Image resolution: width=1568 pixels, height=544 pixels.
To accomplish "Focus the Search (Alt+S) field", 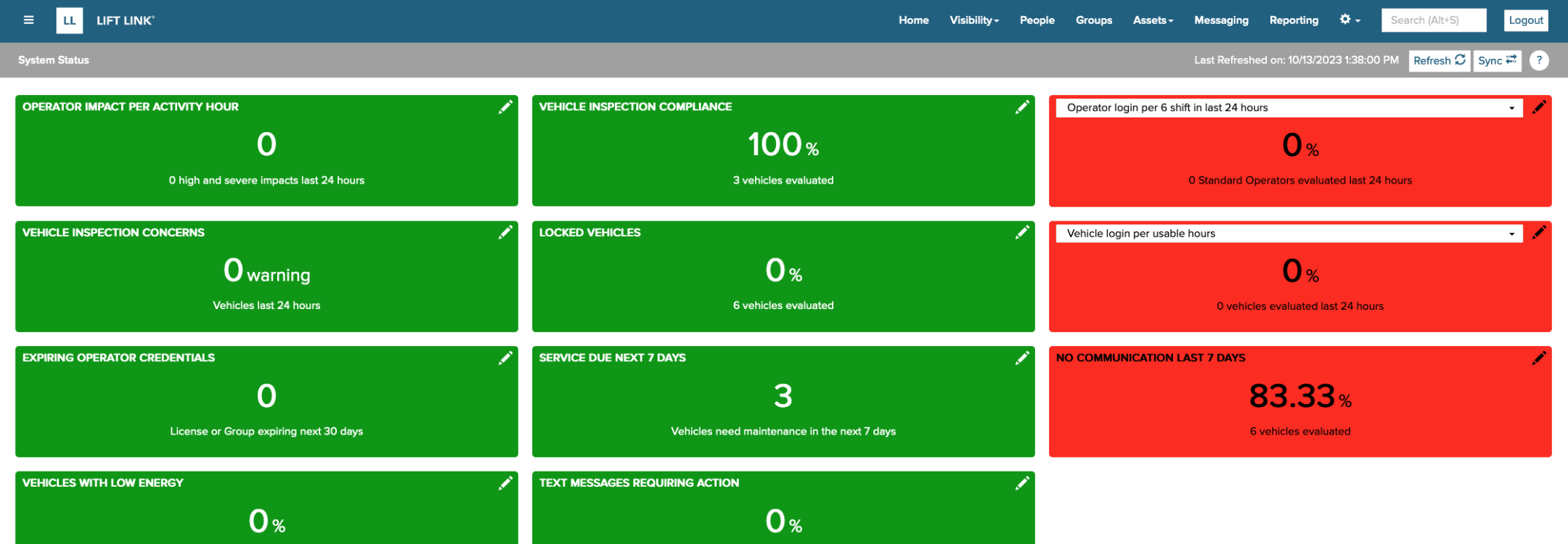I will tap(1434, 20).
